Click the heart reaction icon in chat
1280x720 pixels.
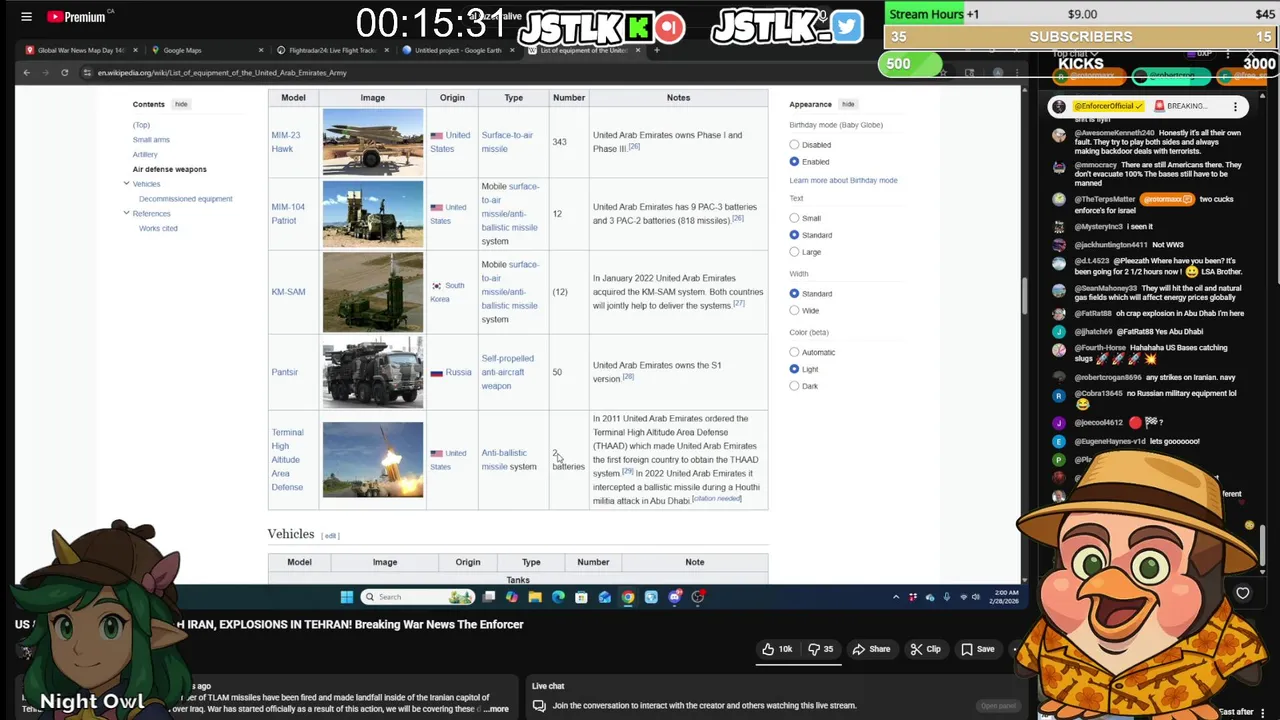(x=1243, y=593)
